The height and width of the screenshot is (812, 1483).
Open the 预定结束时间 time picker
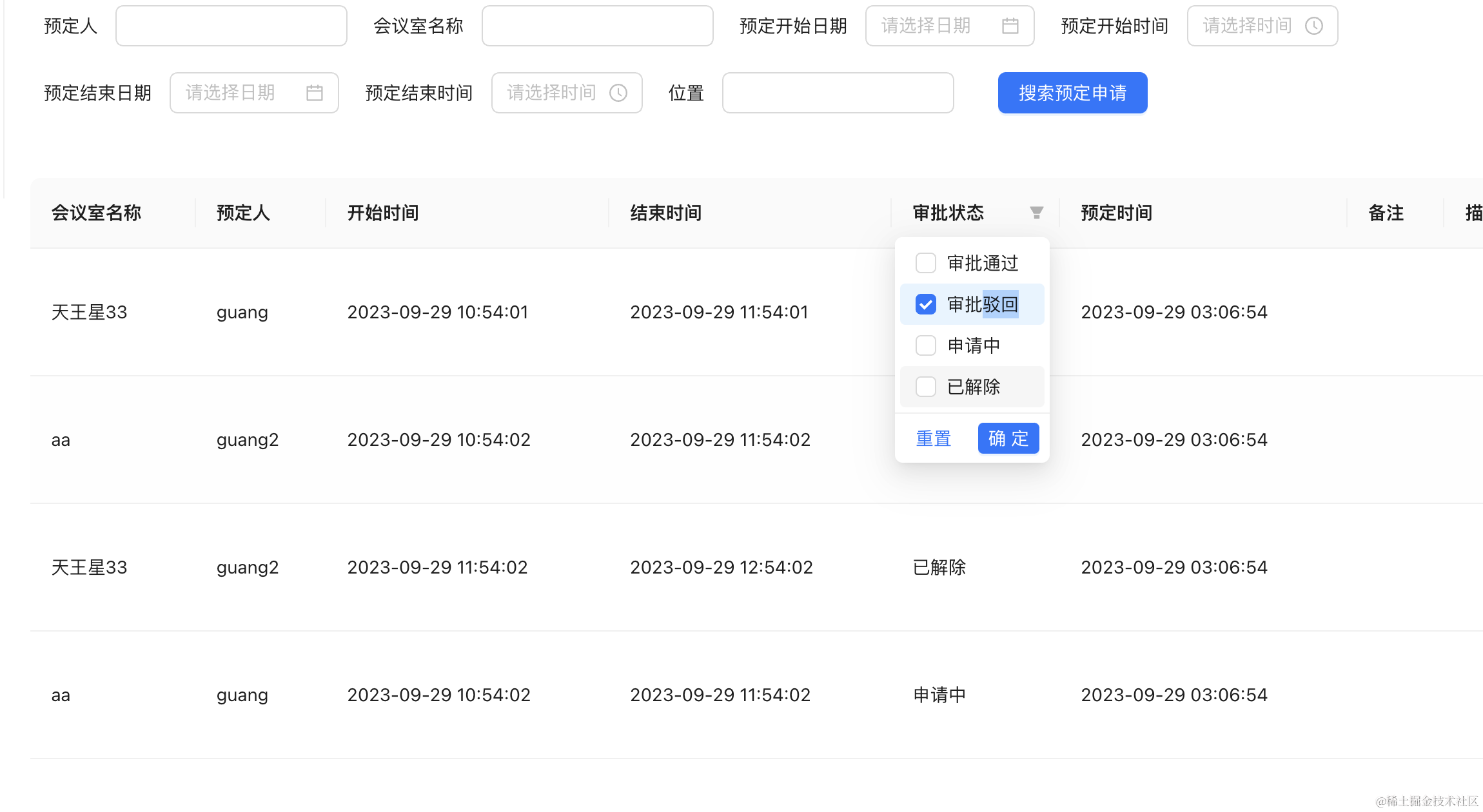tap(551, 93)
